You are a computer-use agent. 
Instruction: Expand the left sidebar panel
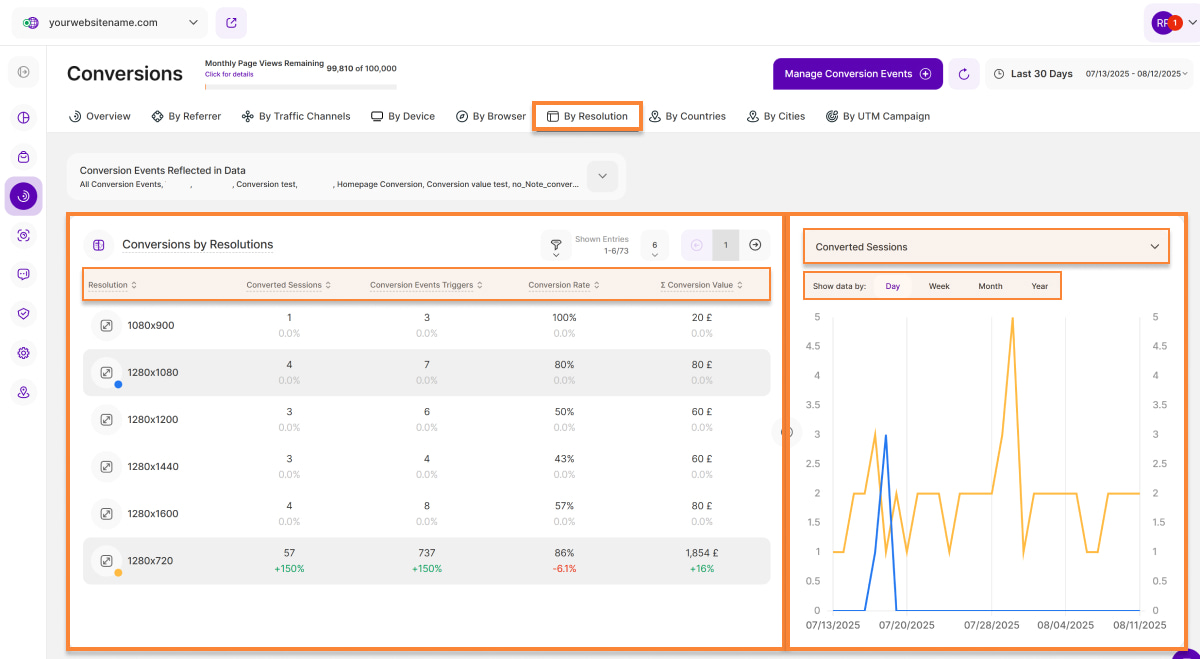click(24, 72)
